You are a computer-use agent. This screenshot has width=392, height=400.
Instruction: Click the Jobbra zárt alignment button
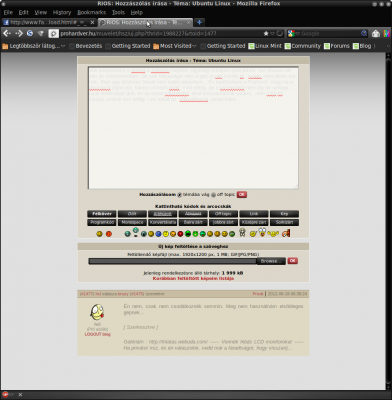point(224,222)
